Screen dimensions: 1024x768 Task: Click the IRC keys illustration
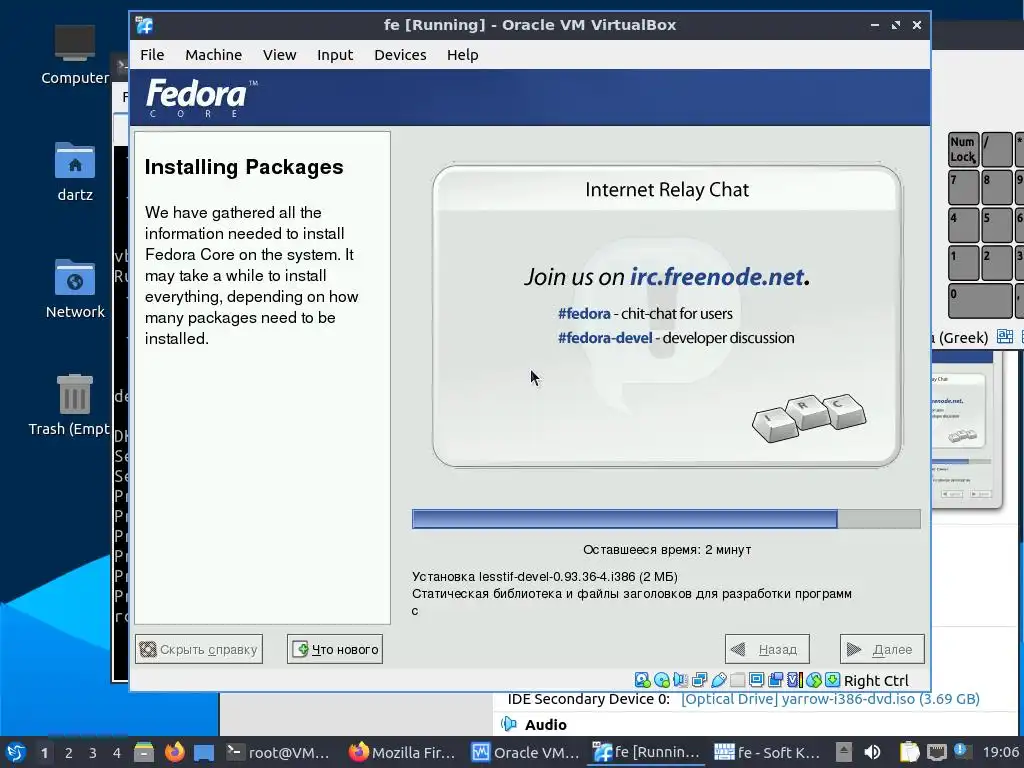pyautogui.click(x=809, y=417)
